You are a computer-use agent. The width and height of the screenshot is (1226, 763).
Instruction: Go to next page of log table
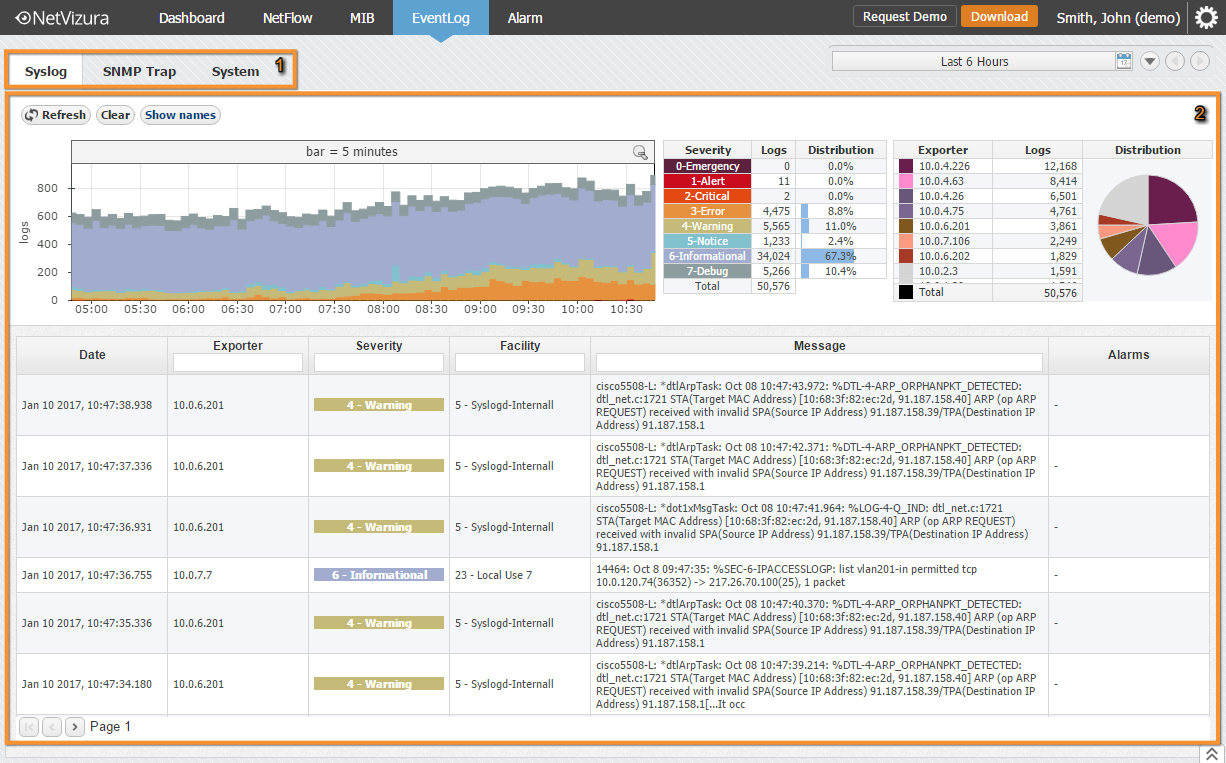click(x=75, y=727)
